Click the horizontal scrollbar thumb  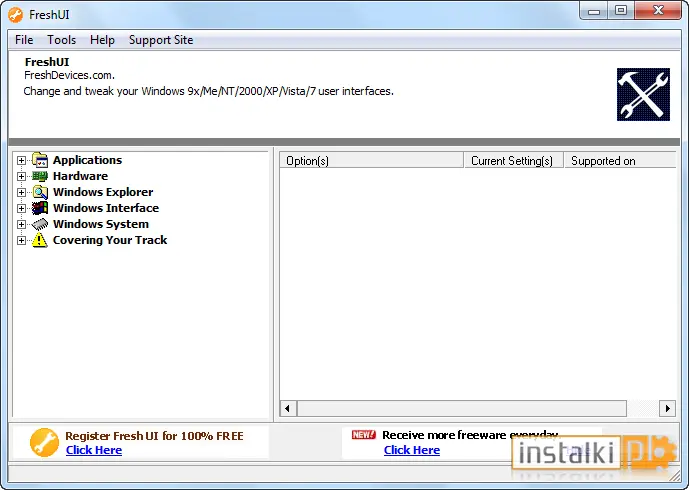462,408
